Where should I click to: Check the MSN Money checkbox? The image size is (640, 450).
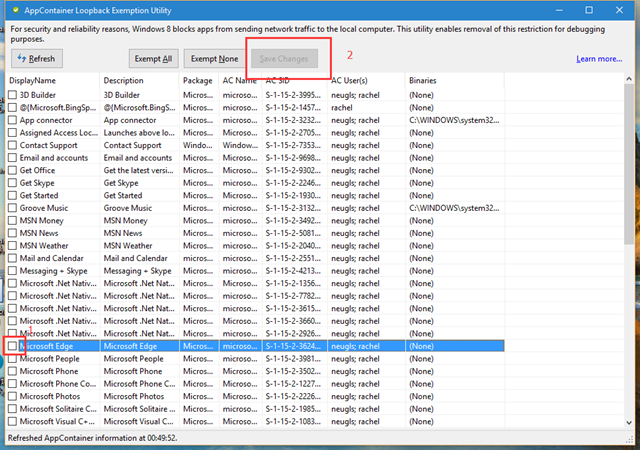[x=12, y=221]
